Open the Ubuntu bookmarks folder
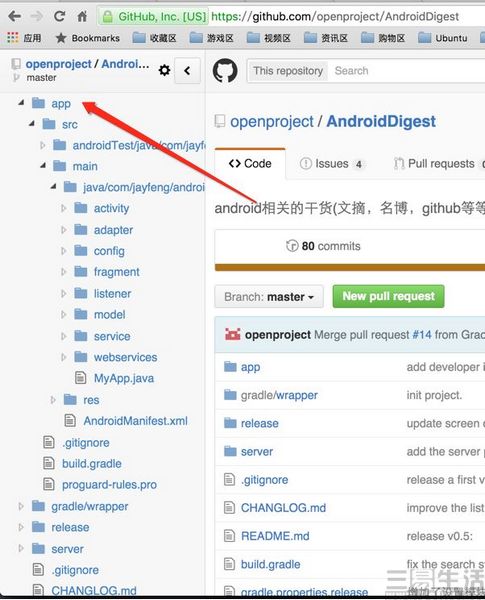Viewport: 485px width, 600px height. tap(443, 38)
